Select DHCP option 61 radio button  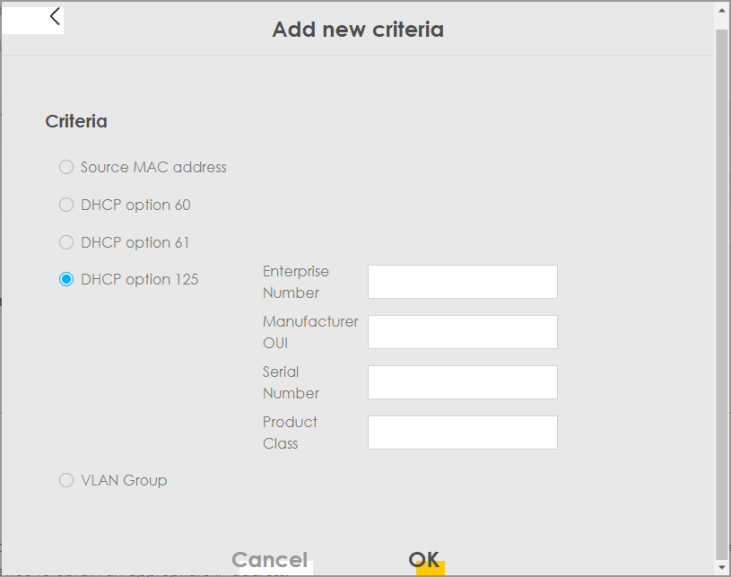pyautogui.click(x=66, y=242)
